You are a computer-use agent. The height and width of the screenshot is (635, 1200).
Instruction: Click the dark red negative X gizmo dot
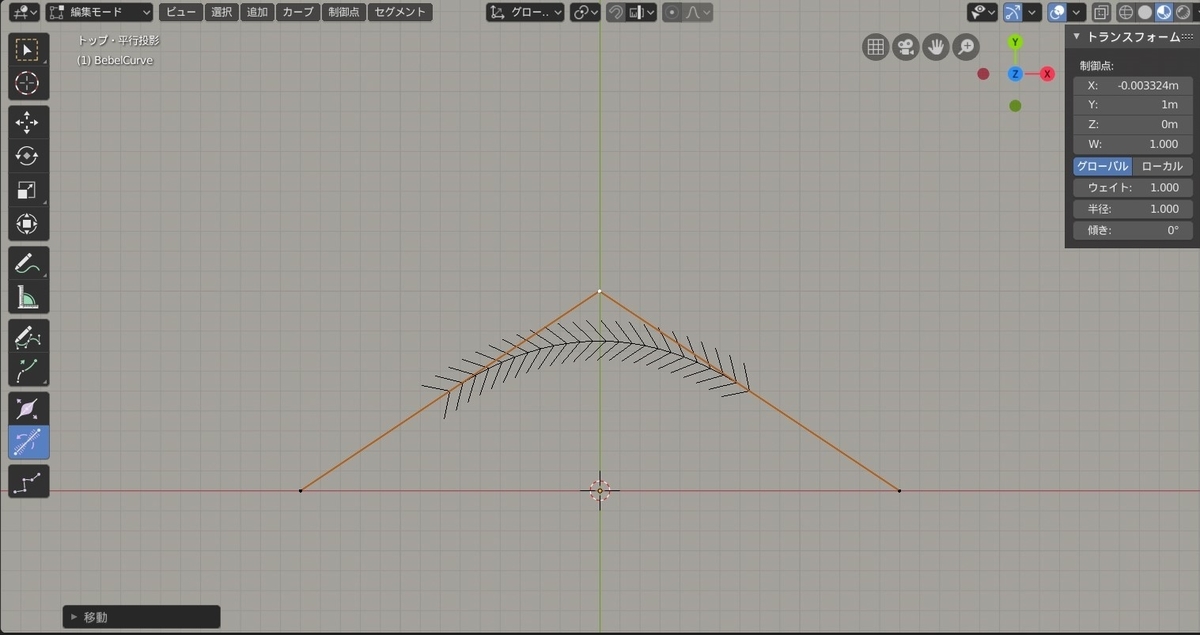point(983,74)
